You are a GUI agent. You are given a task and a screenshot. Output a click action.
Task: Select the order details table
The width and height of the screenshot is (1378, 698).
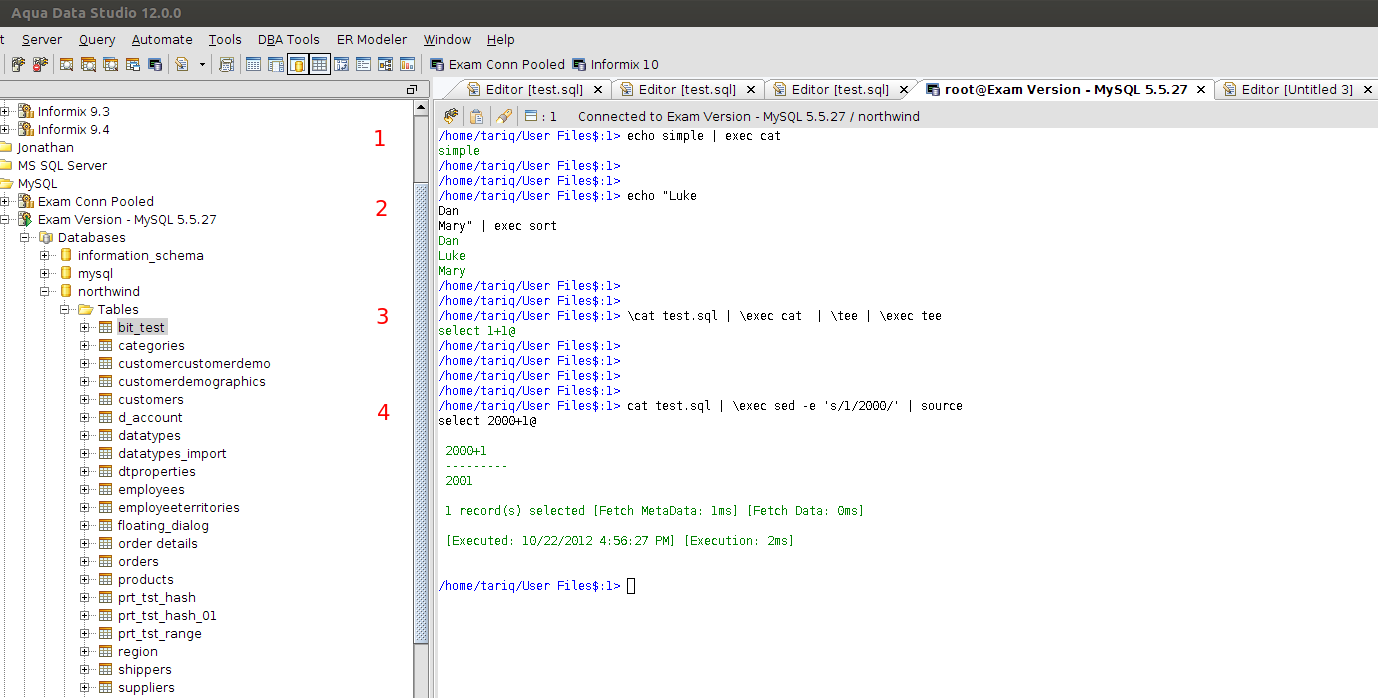158,543
